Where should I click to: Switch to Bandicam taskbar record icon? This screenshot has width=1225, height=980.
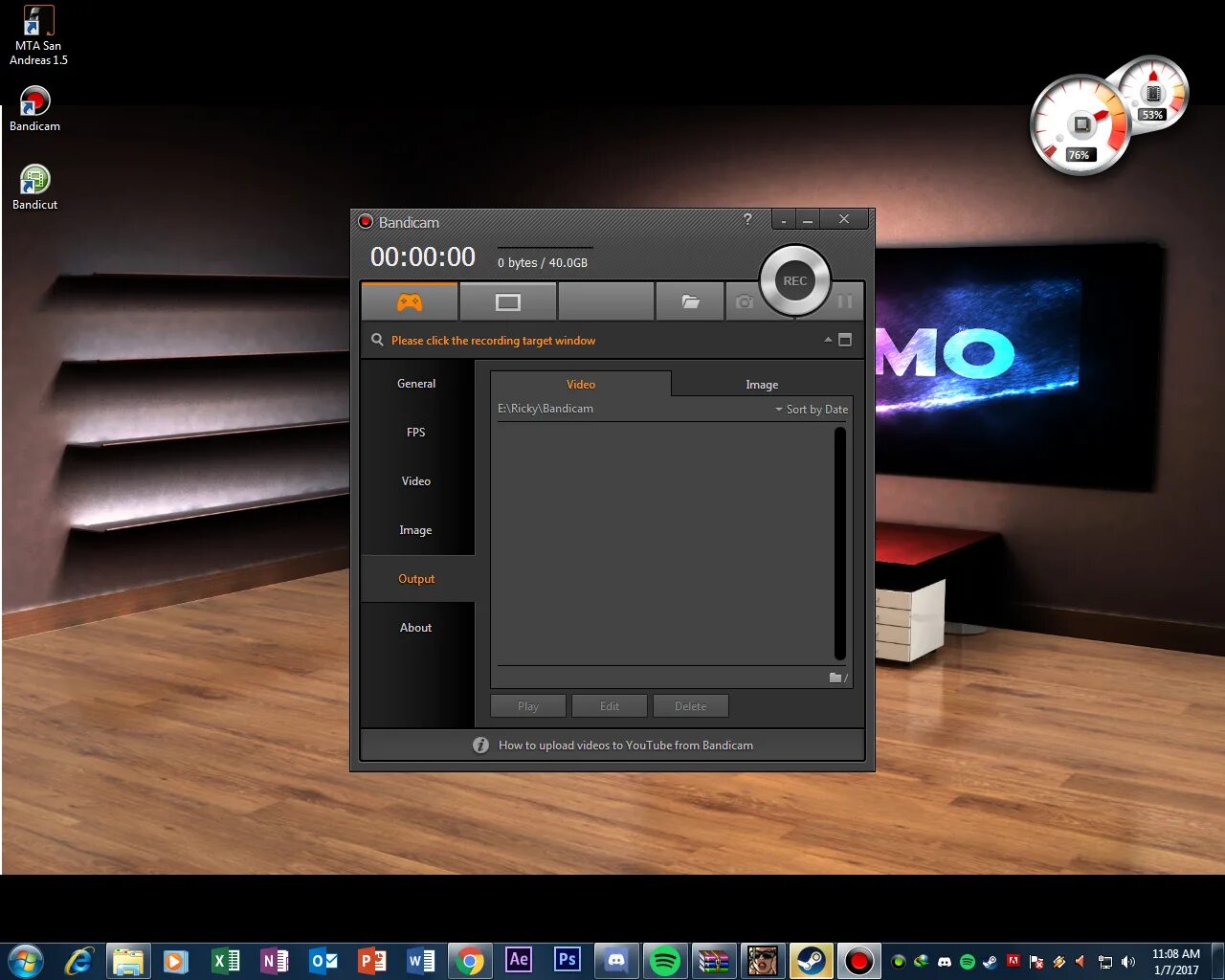858,960
